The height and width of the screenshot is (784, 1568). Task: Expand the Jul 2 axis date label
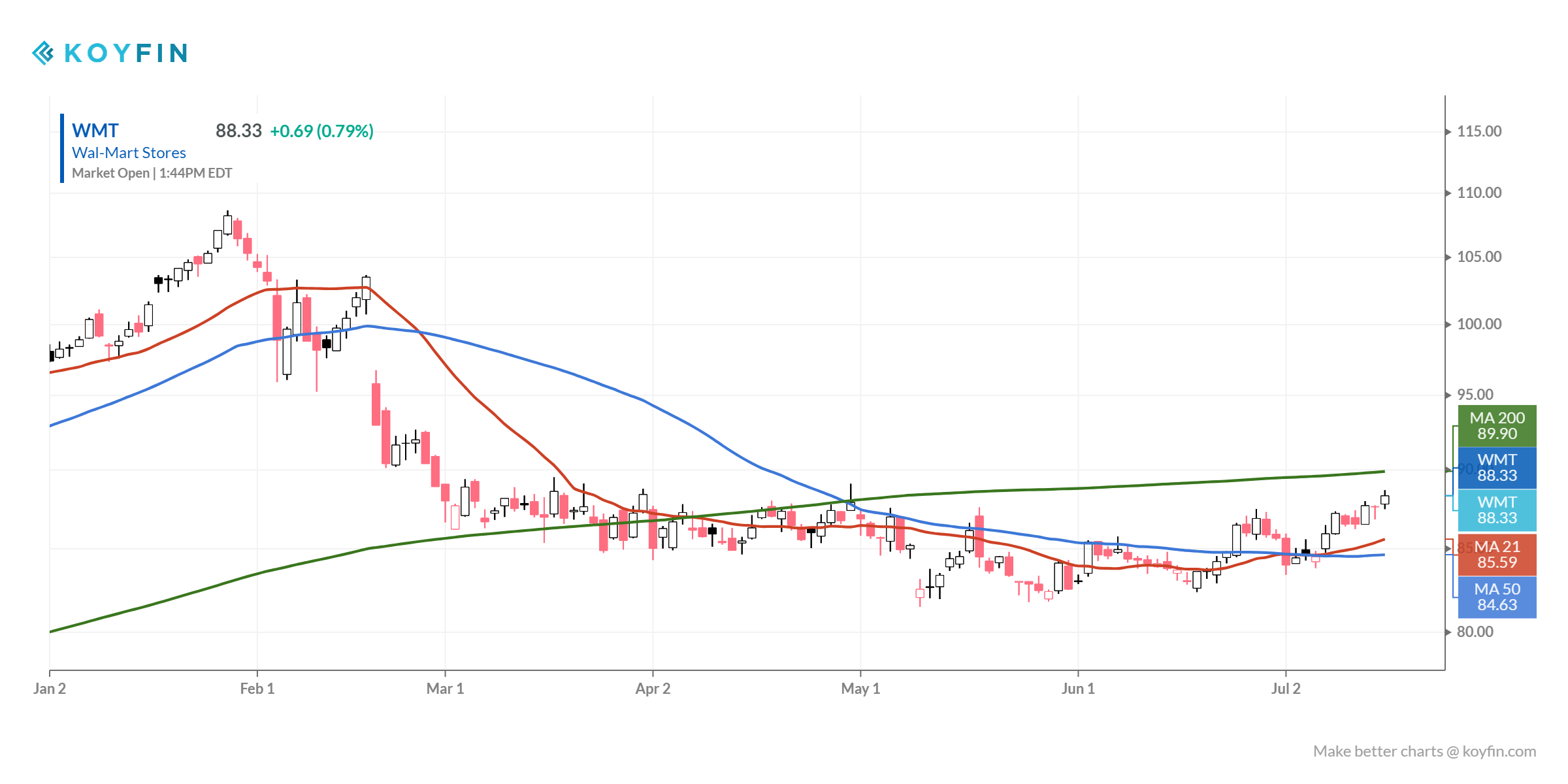pyautogui.click(x=1287, y=688)
